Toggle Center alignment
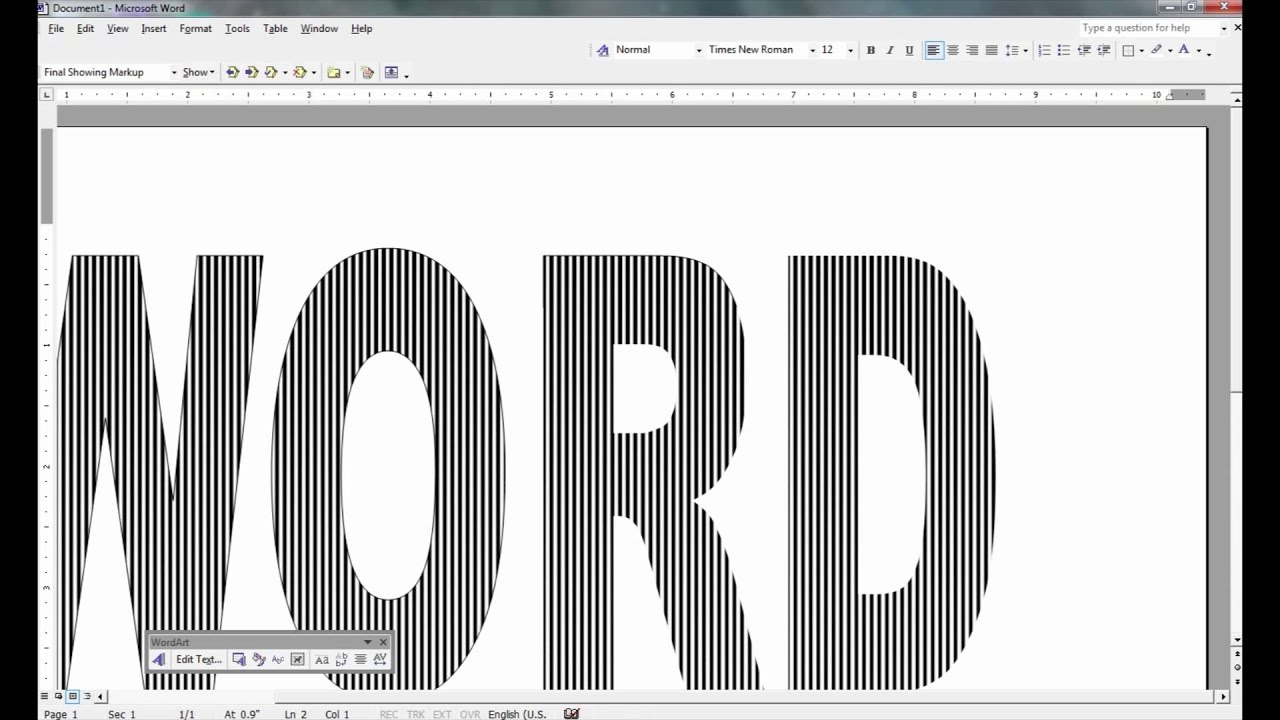This screenshot has height=720, width=1280. tap(953, 50)
